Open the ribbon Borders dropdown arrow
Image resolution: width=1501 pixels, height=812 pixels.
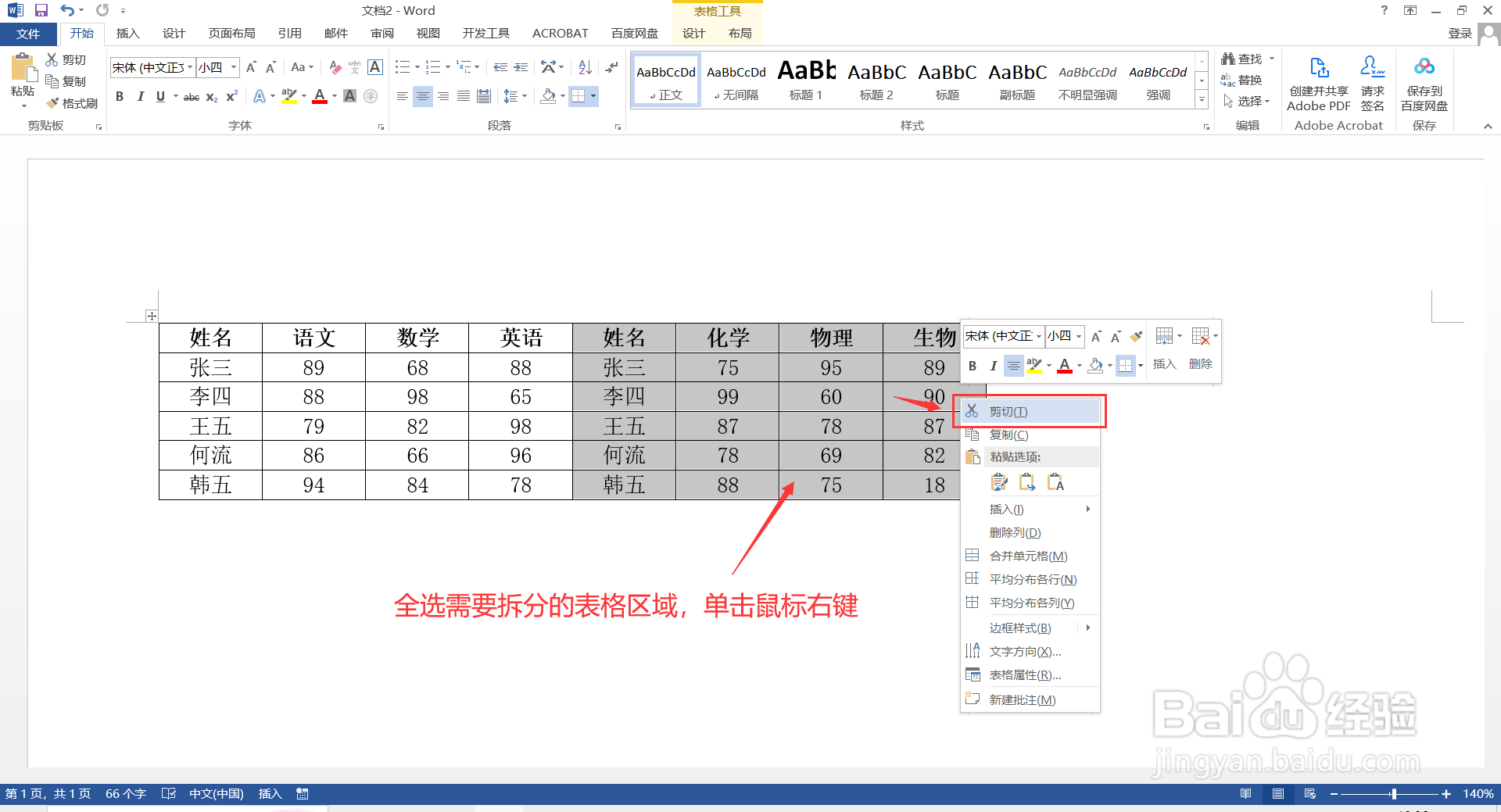[593, 96]
